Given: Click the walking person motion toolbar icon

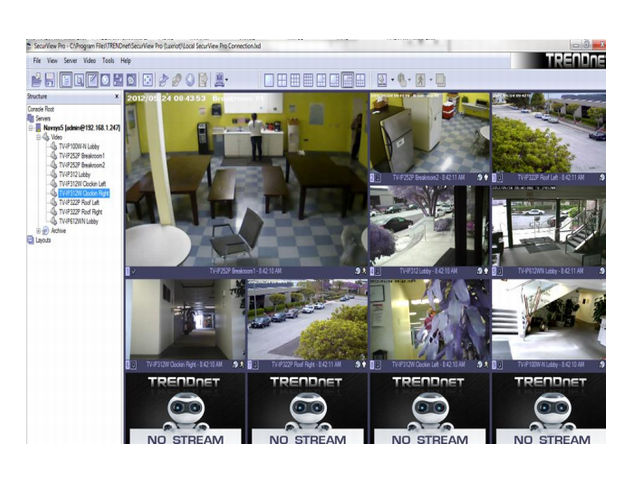Looking at the screenshot, I should coord(420,80).
